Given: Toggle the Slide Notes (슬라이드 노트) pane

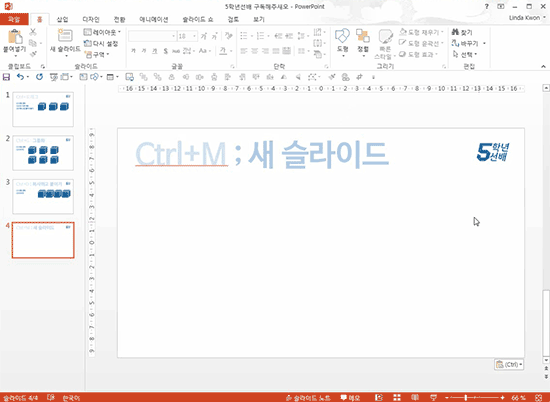Looking at the screenshot, I should (x=308, y=398).
